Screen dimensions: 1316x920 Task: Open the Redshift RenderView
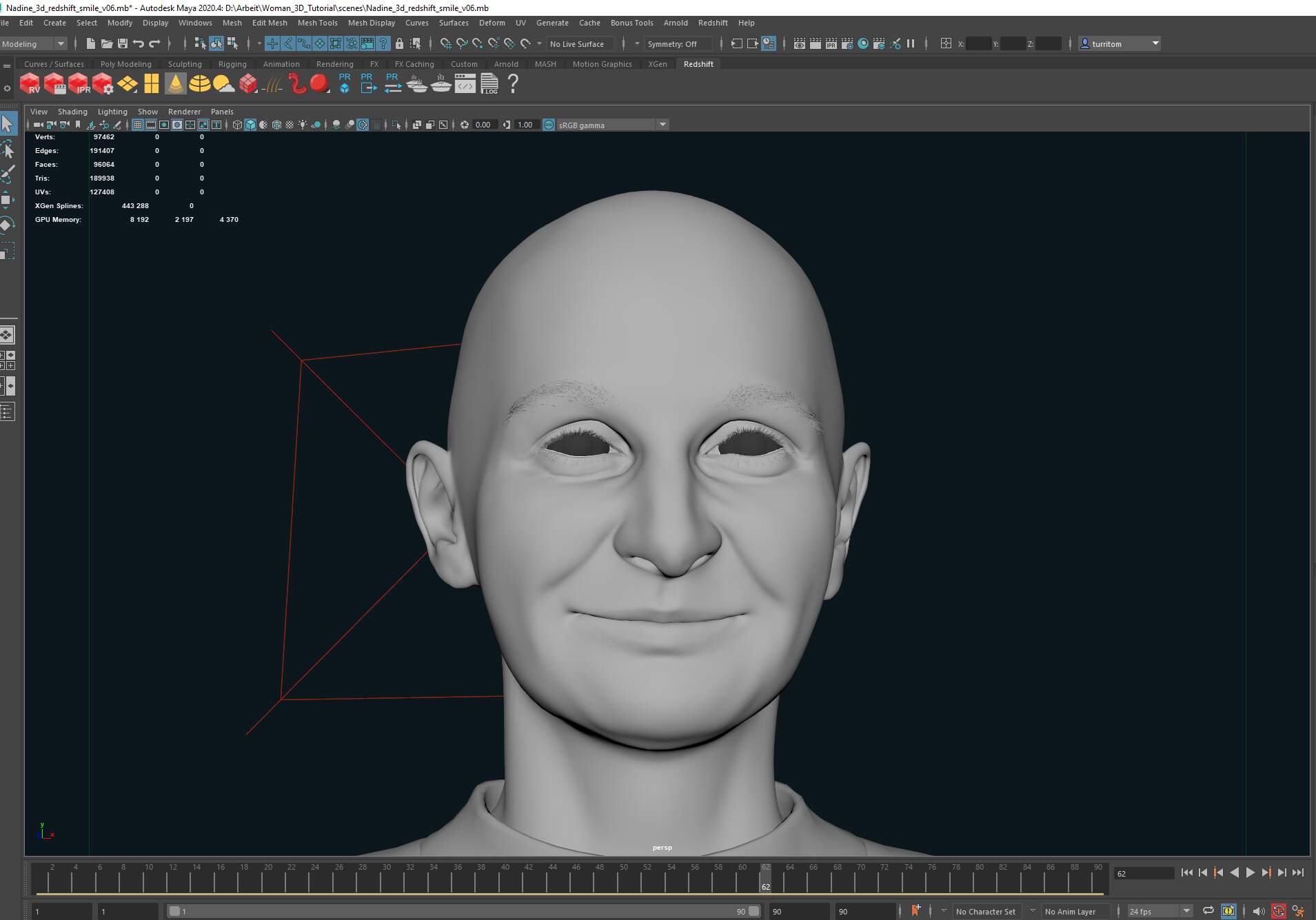pyautogui.click(x=30, y=84)
